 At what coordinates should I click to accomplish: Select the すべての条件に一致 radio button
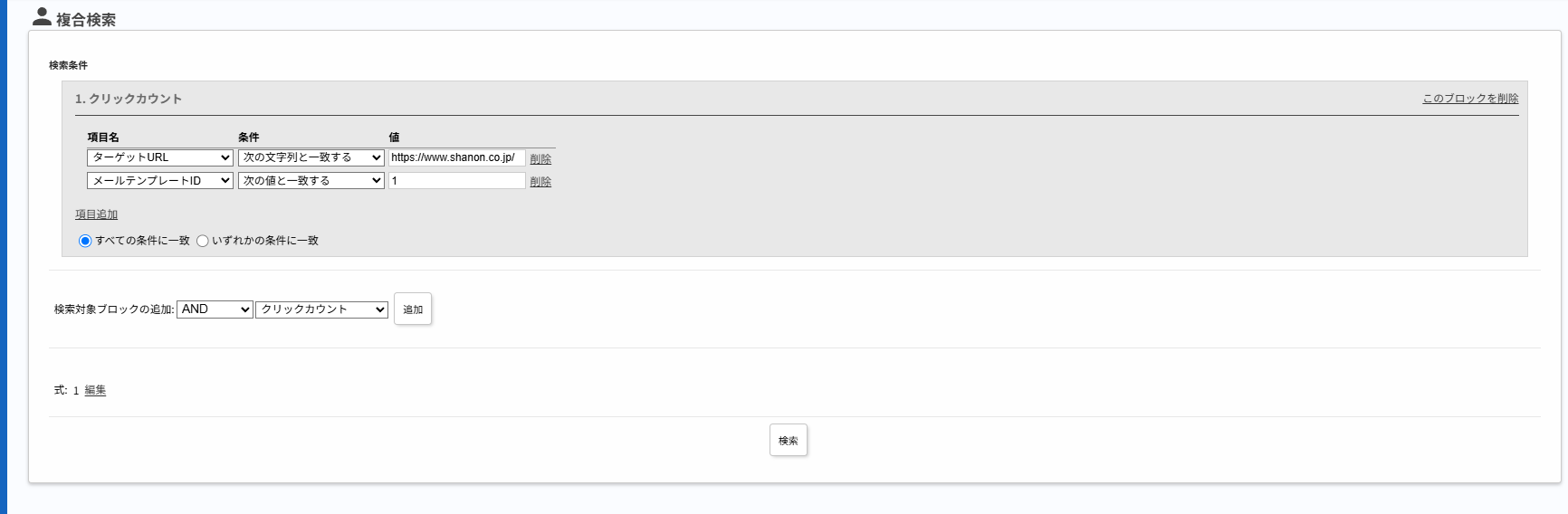pyautogui.click(x=85, y=241)
